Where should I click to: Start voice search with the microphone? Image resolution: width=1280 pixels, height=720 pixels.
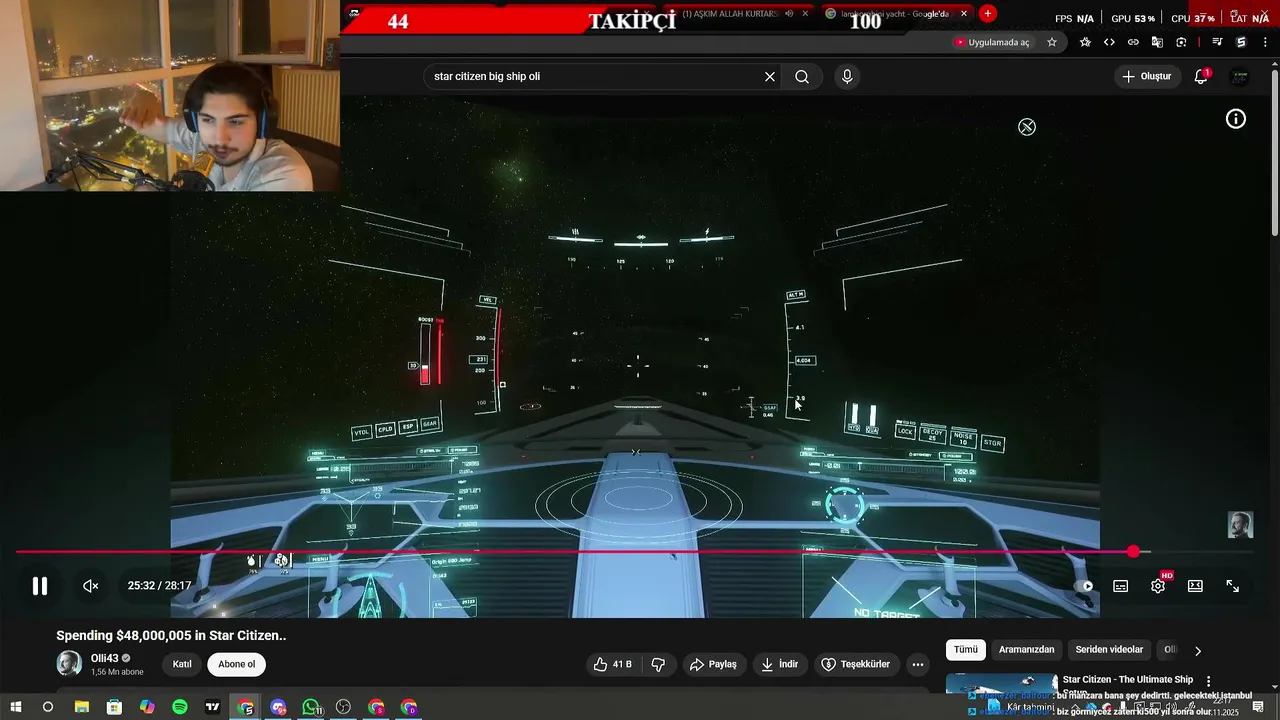click(847, 77)
